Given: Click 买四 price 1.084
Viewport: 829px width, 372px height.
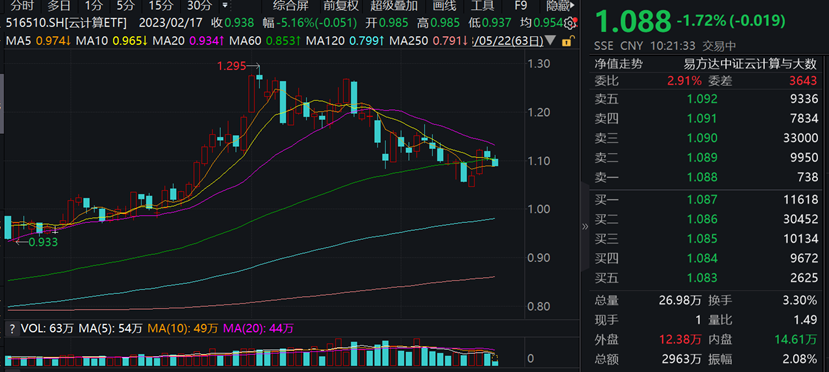Looking at the screenshot, I should (x=702, y=258).
